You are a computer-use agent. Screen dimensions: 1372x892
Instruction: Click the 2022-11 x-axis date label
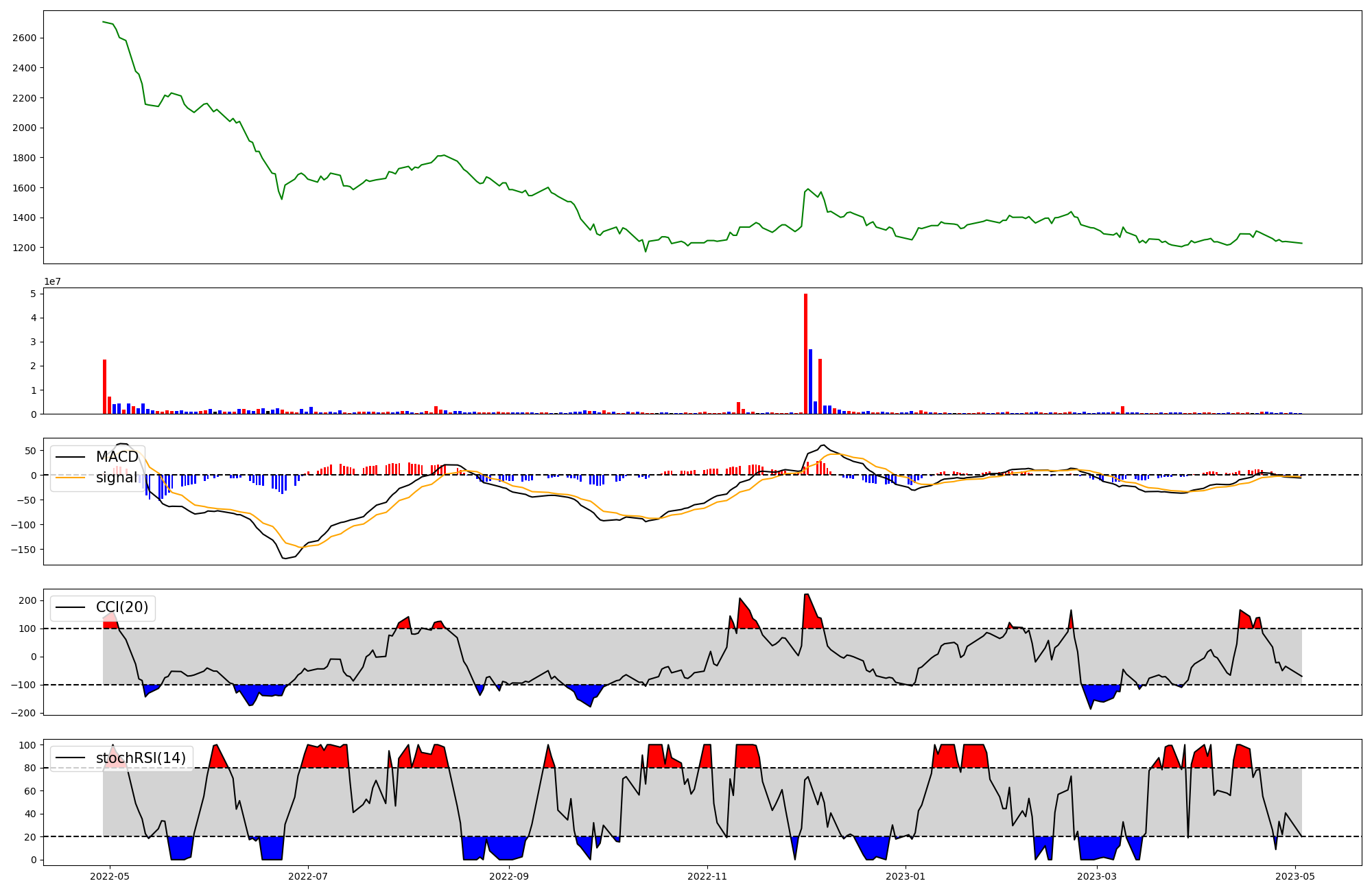[x=707, y=876]
